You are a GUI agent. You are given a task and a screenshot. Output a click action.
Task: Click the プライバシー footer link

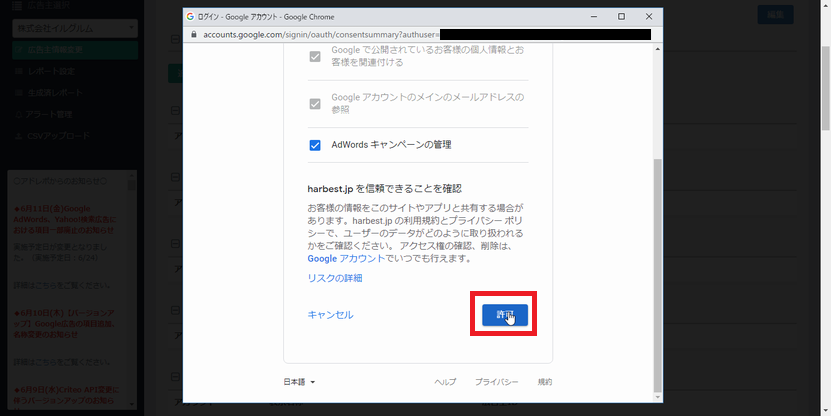(497, 382)
